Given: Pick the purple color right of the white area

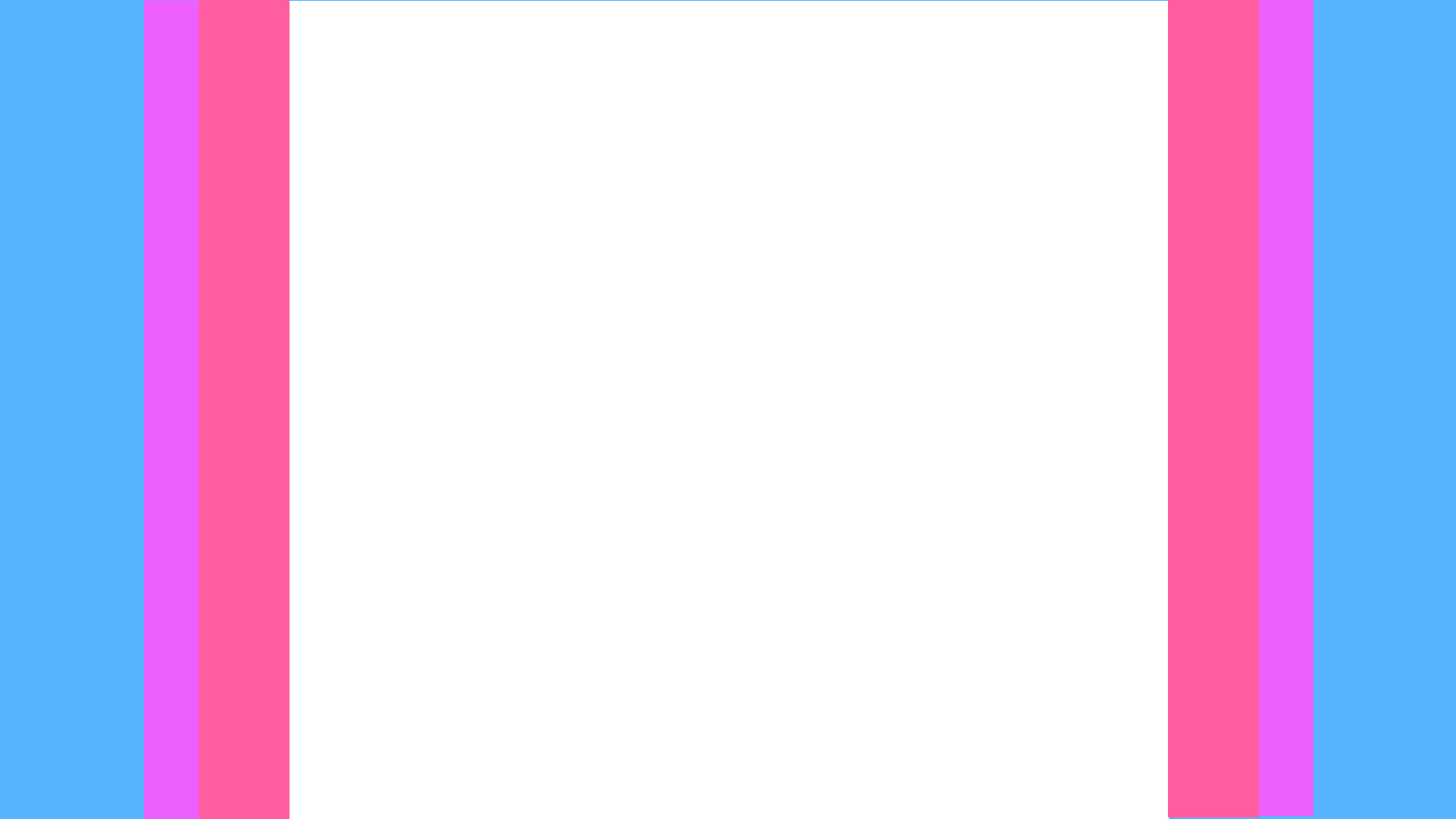Looking at the screenshot, I should [x=1285, y=407].
